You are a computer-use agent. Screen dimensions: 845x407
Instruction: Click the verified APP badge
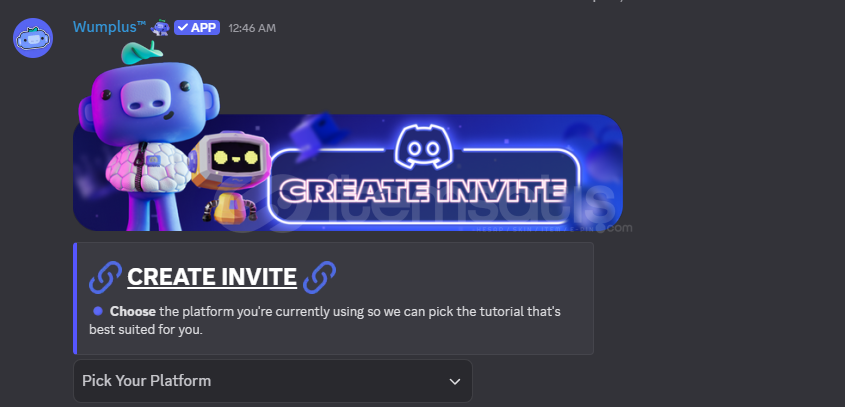pyautogui.click(x=197, y=27)
